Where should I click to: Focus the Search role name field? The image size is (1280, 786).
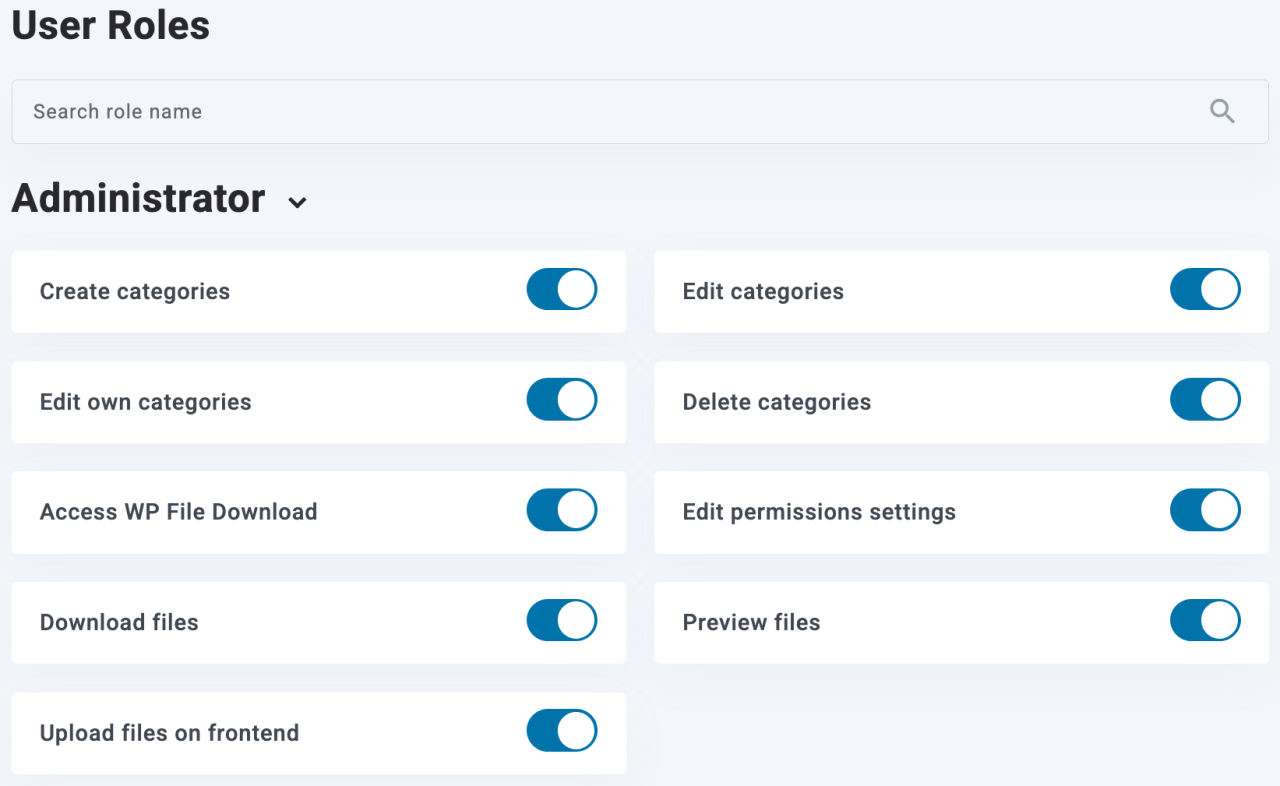click(600, 111)
